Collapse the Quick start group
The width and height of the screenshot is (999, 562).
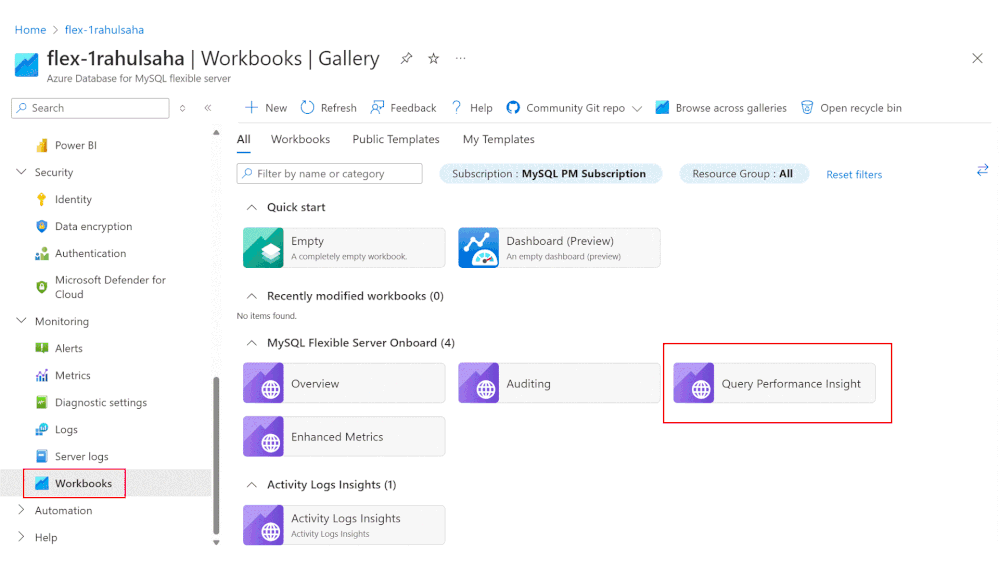pos(250,207)
